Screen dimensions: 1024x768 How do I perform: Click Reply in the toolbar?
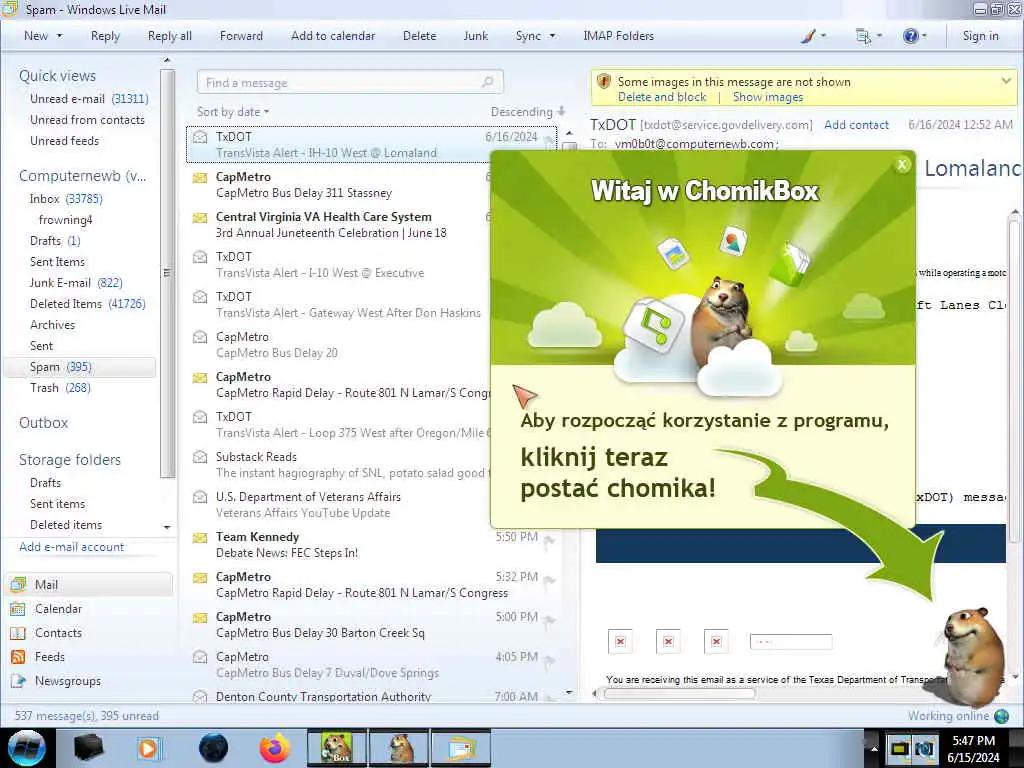(x=105, y=36)
